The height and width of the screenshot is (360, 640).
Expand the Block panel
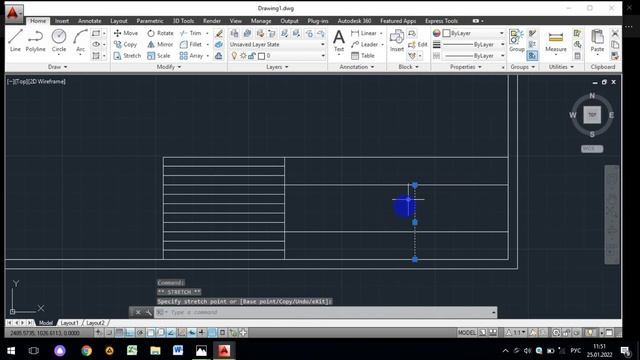pos(409,67)
